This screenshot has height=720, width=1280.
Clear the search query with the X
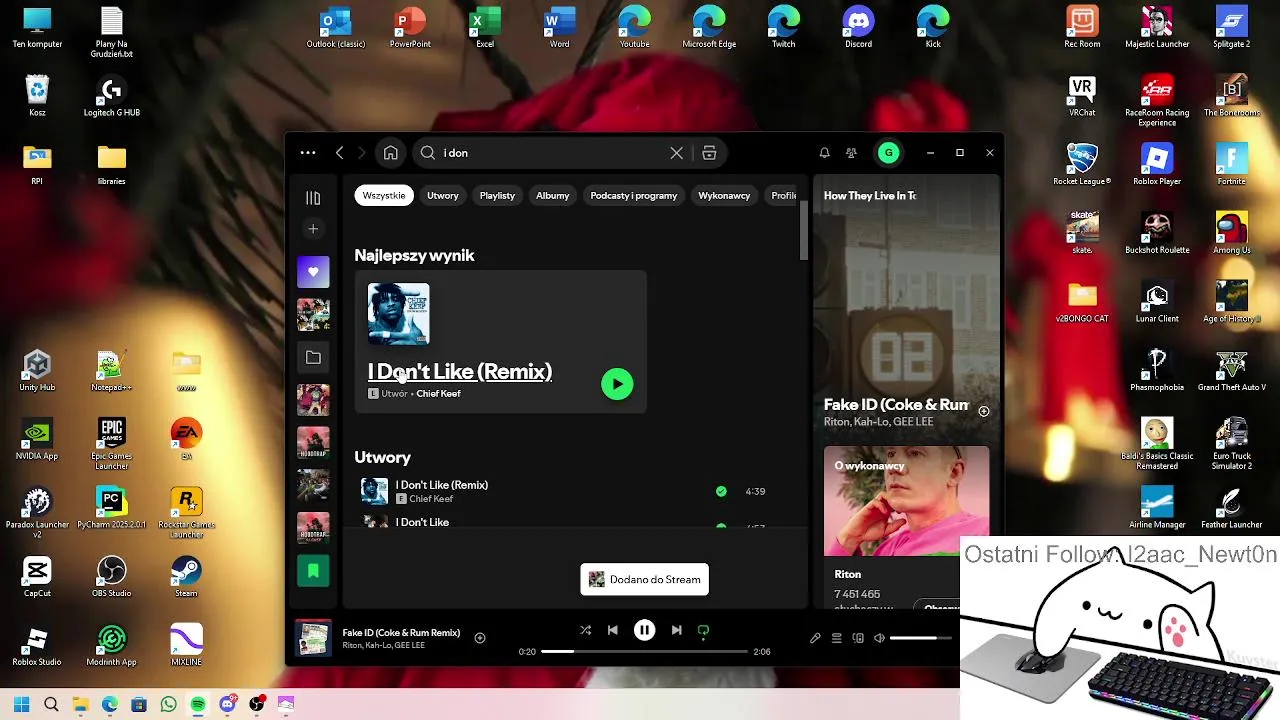click(x=677, y=153)
